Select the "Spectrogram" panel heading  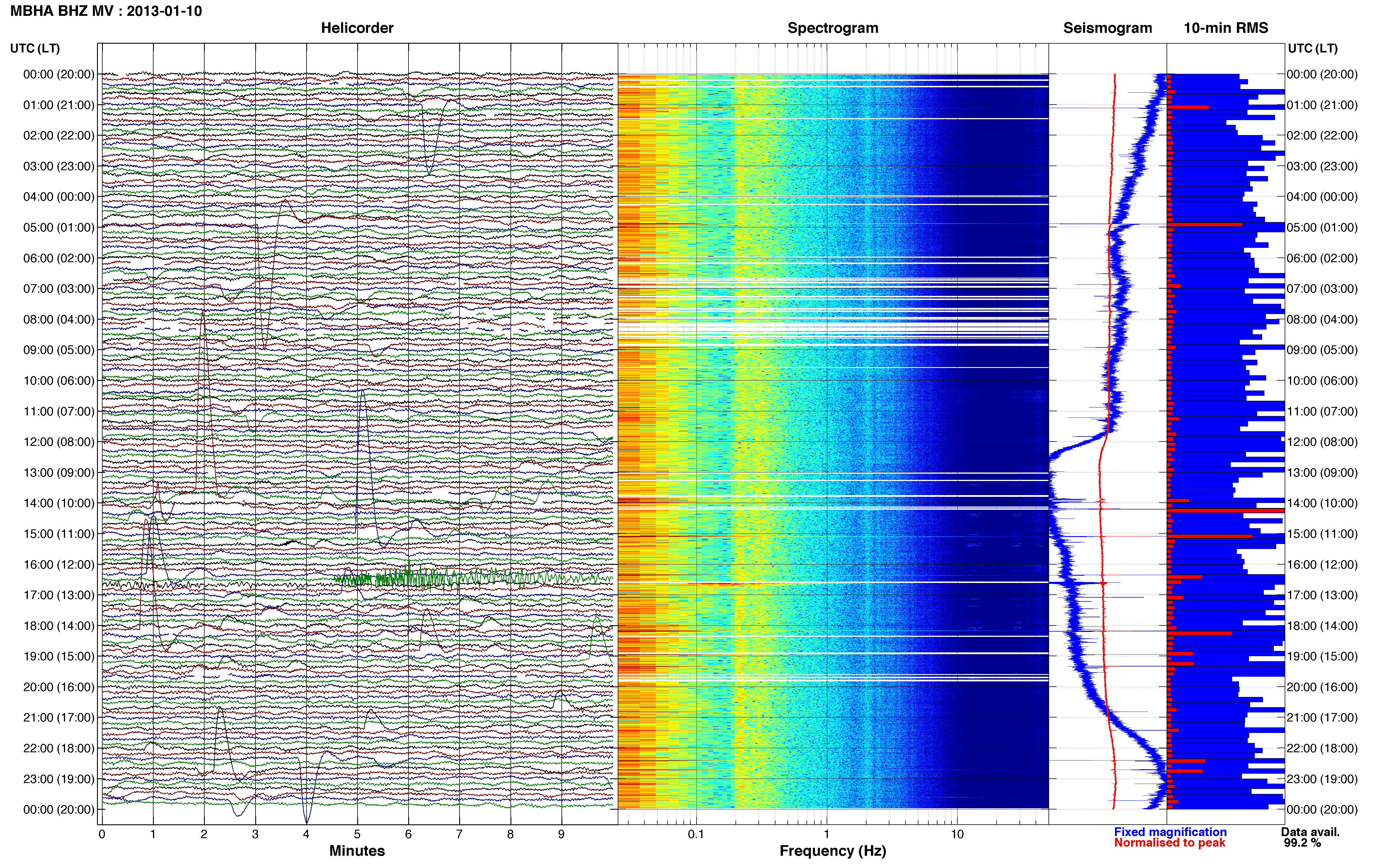[x=833, y=28]
